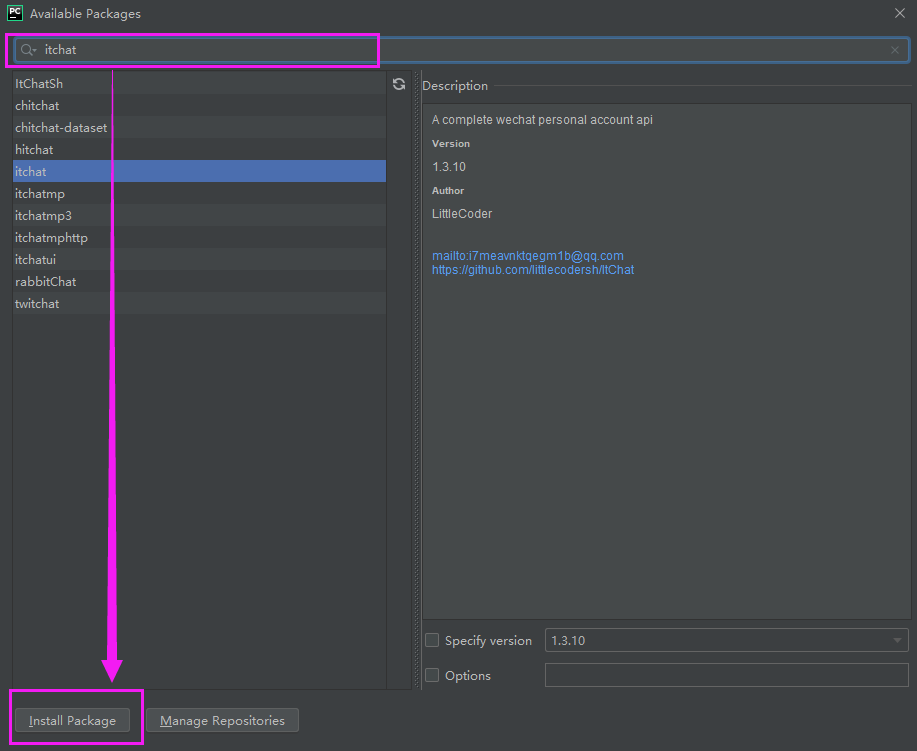Select the itchatmp package
This screenshot has width=917, height=751.
[x=199, y=194]
